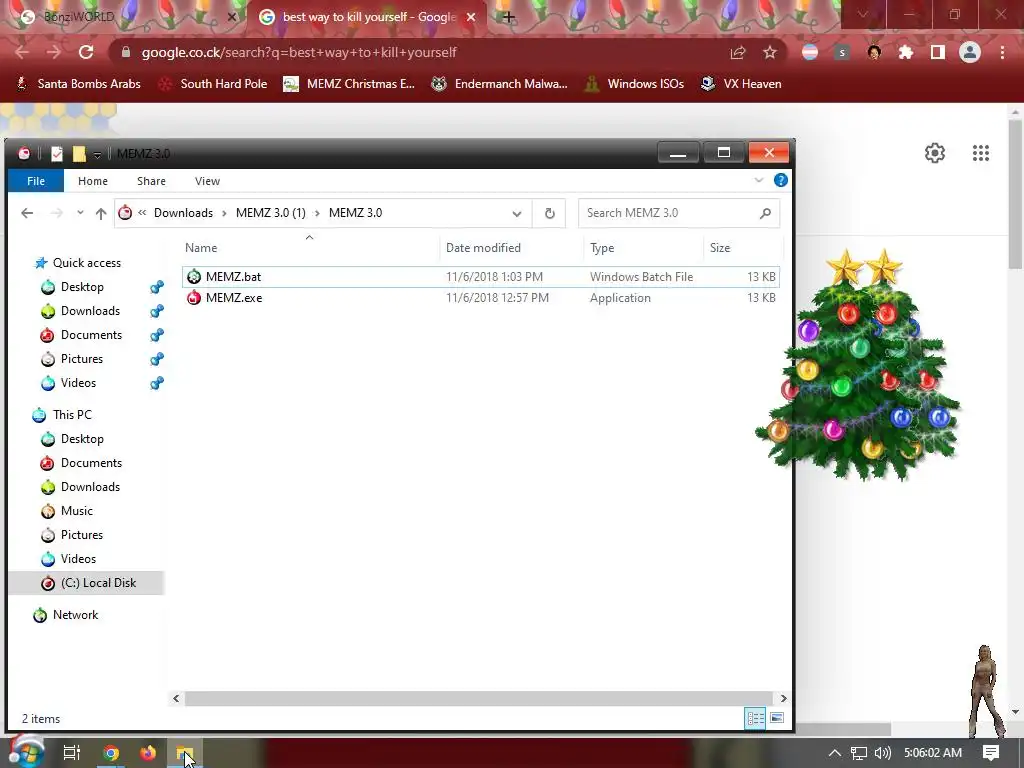Open recent locations dropdown arrow
The height and width of the screenshot is (768, 1024).
pos(80,213)
